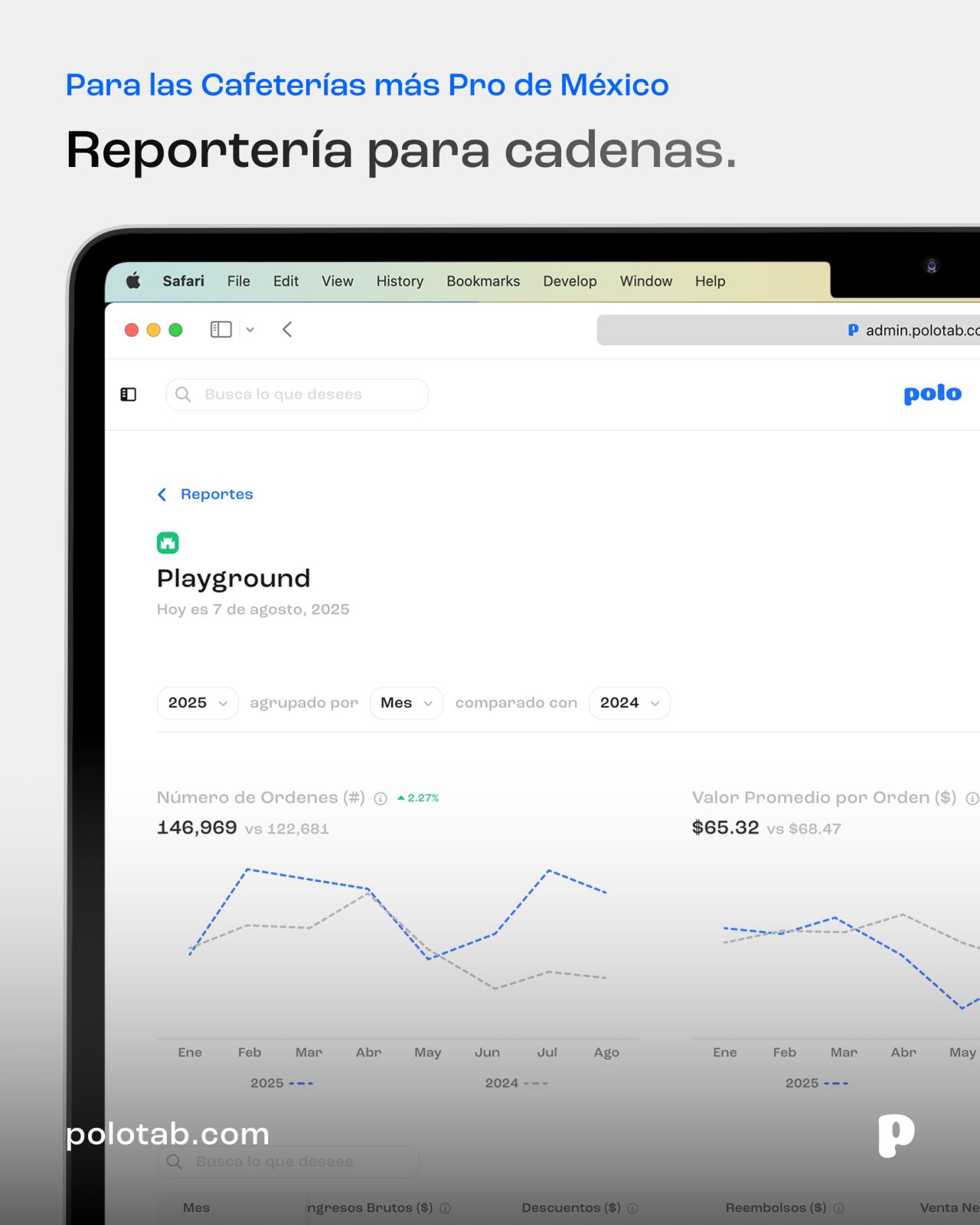This screenshot has height=1225, width=980.
Task: Open the 'Mes' grouping dropdown
Action: coord(407,703)
